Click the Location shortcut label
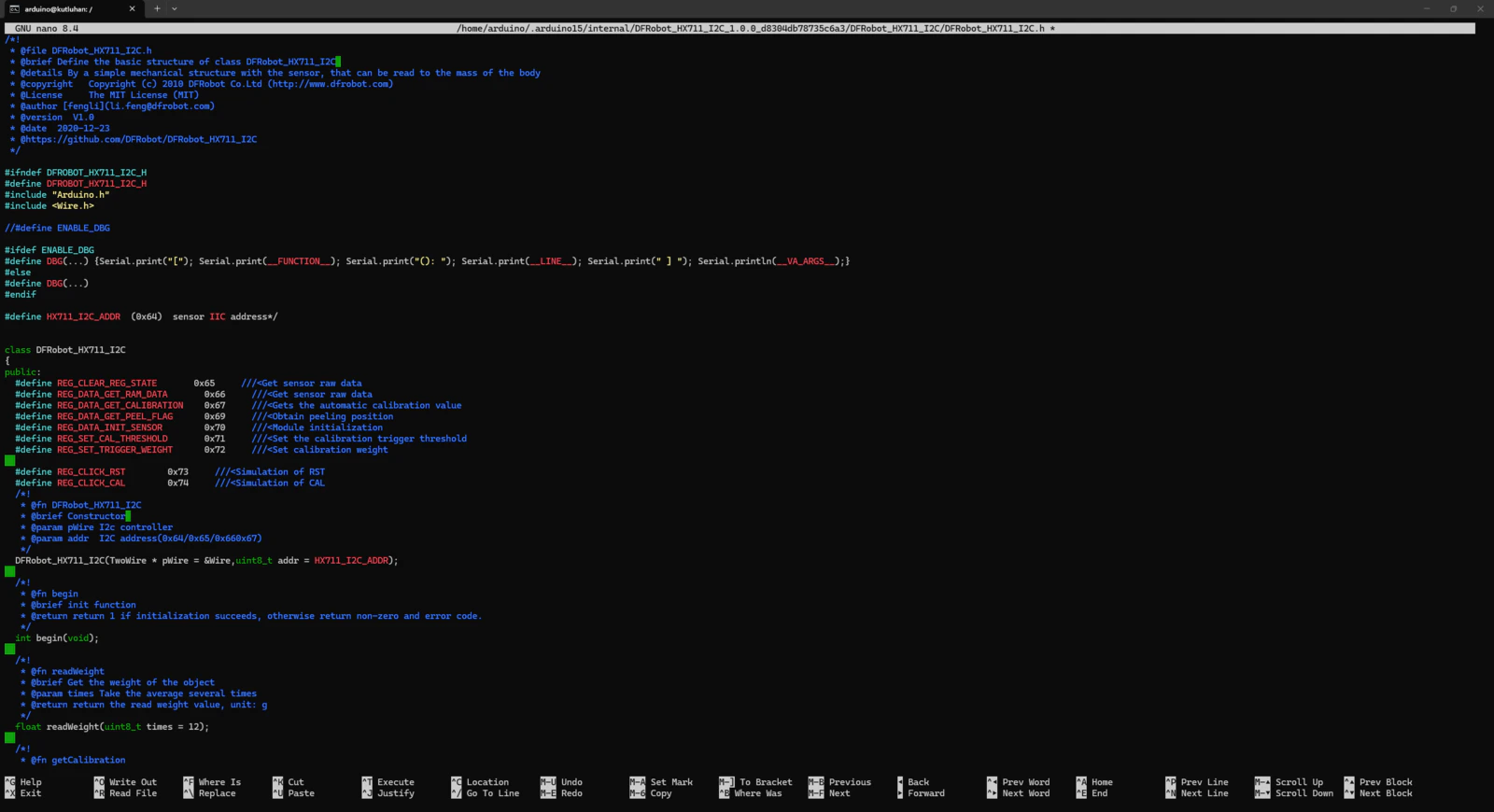 tap(487, 782)
